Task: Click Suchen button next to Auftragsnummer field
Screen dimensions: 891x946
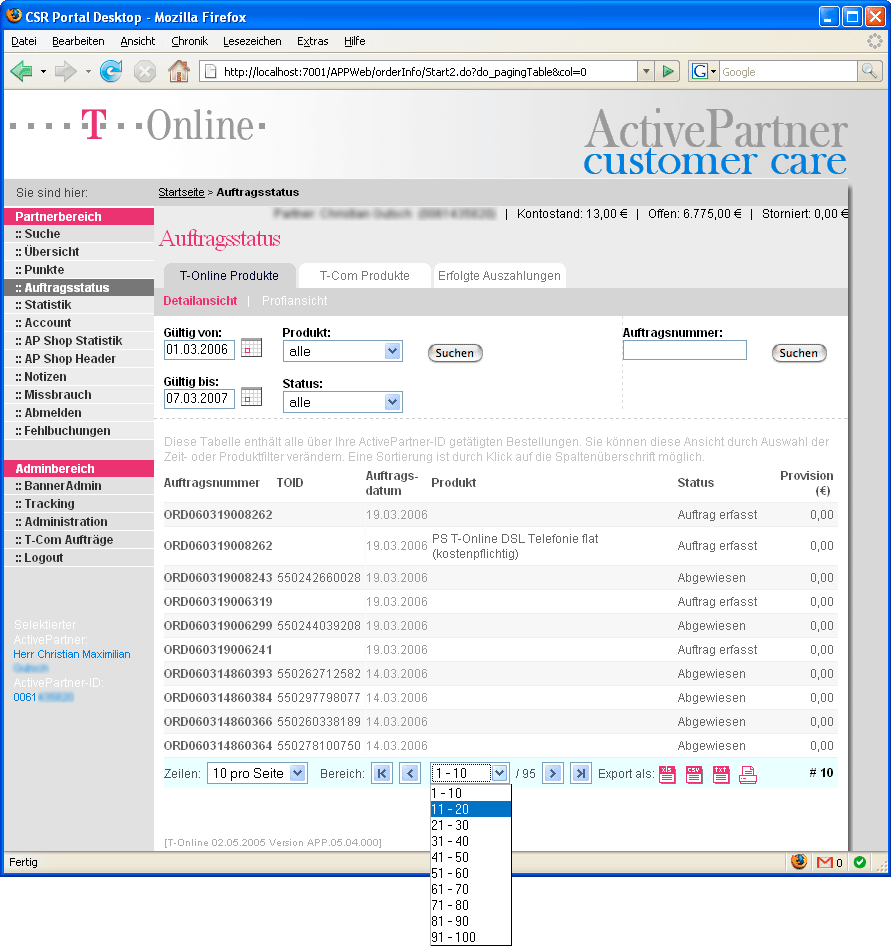Action: pyautogui.click(x=798, y=353)
